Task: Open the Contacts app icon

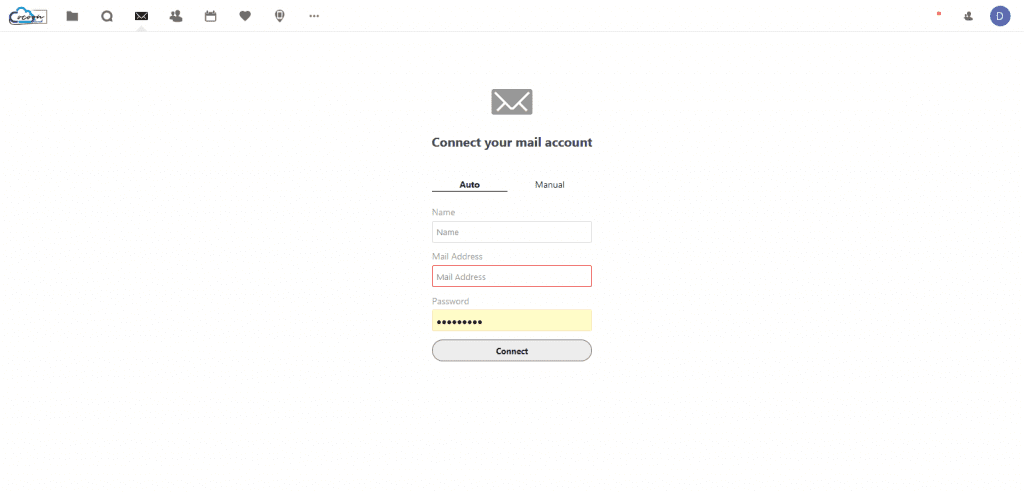Action: 176,16
